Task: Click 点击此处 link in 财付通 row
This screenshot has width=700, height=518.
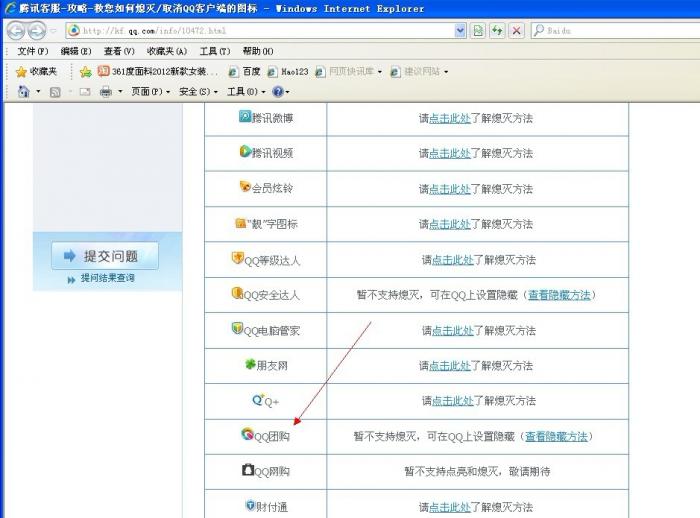Action: (450, 507)
